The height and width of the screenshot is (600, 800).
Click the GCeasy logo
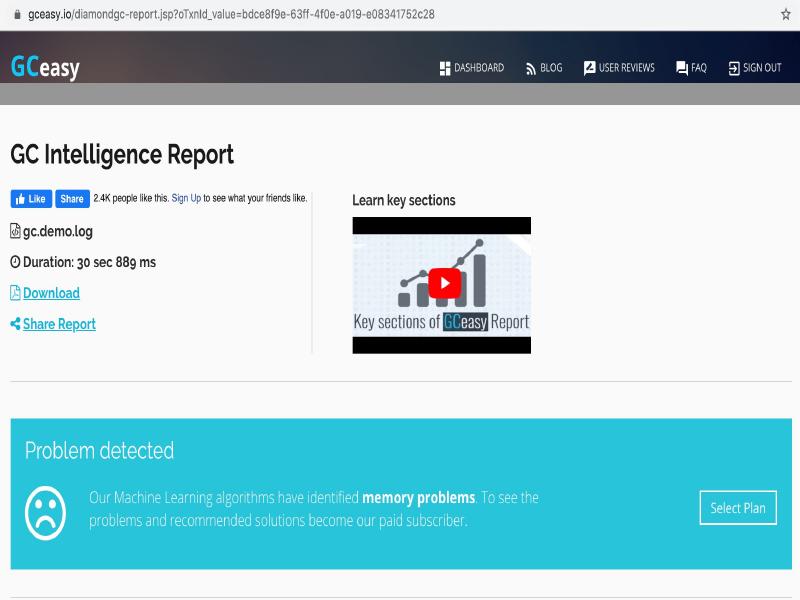pyautogui.click(x=45, y=67)
